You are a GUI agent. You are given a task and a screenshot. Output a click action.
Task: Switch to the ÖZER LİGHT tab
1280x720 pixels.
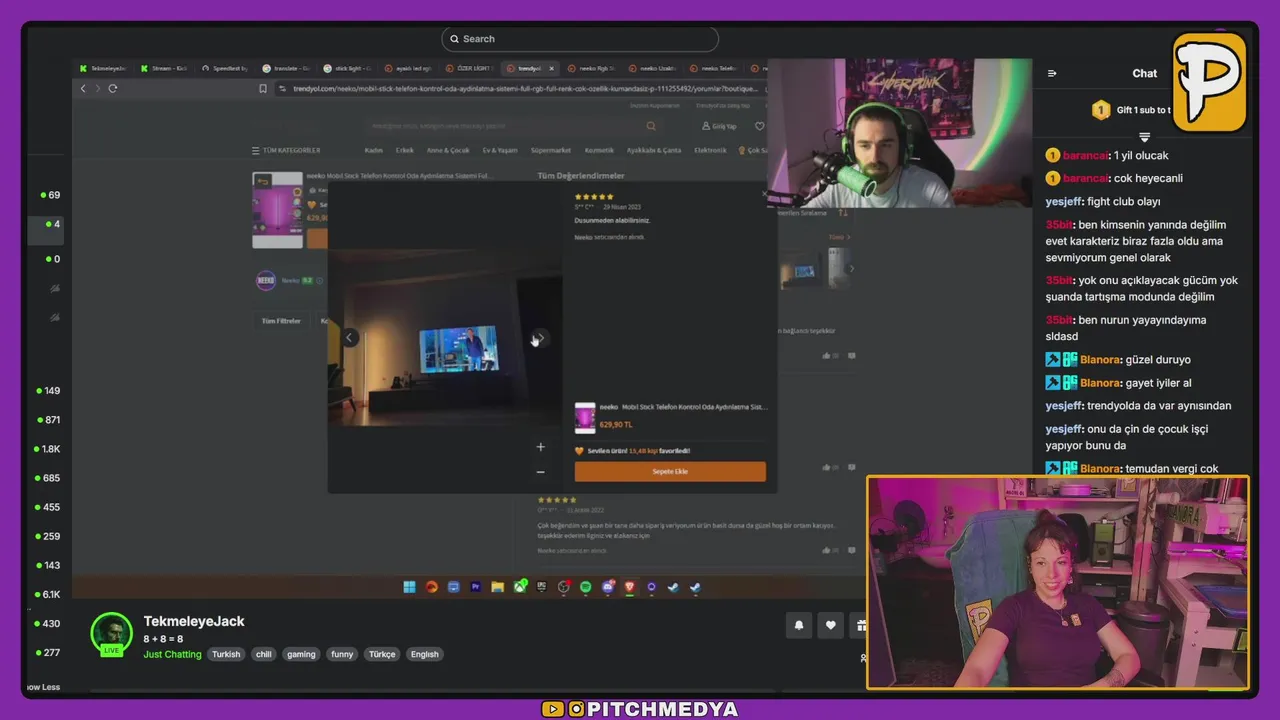[x=469, y=68]
